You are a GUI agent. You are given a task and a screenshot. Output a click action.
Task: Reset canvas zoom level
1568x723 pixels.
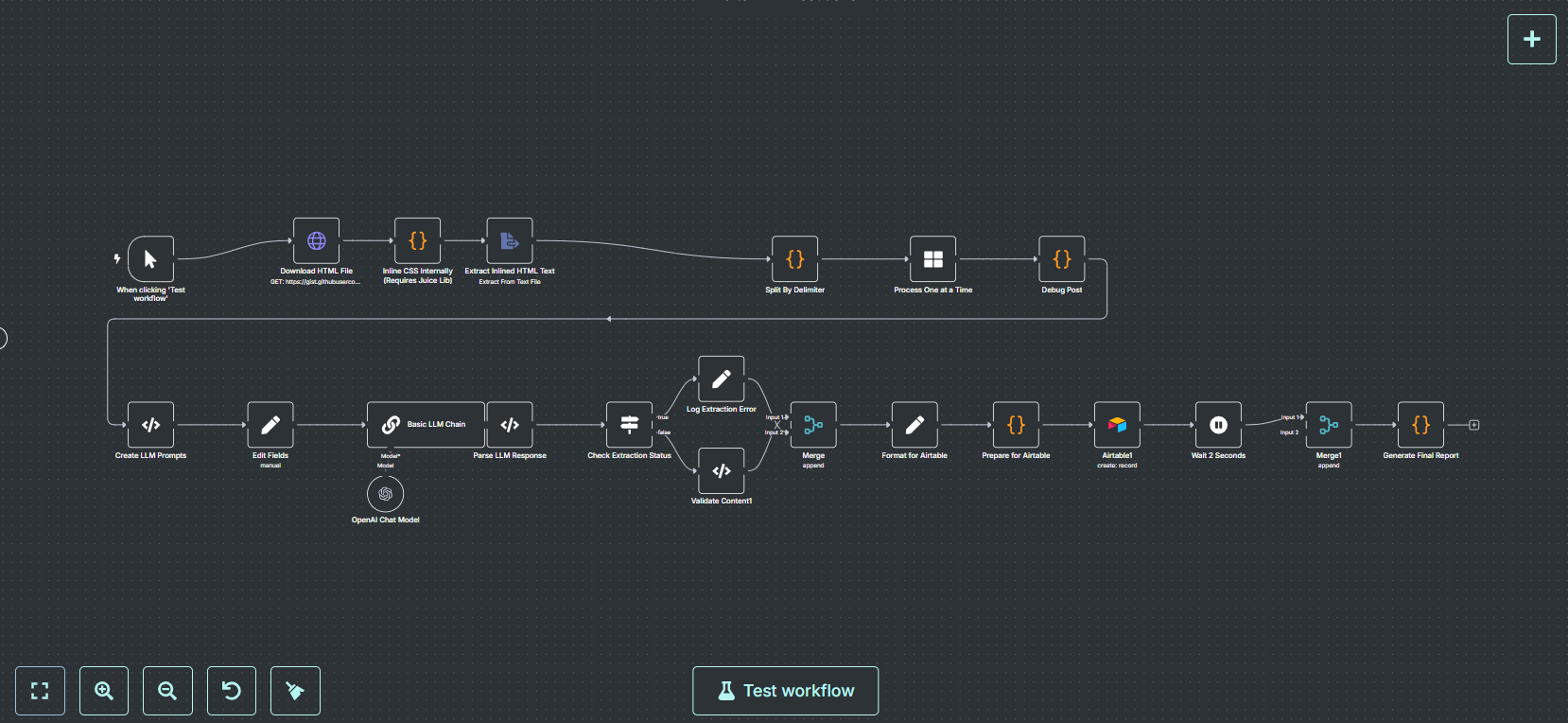pyautogui.click(x=231, y=691)
